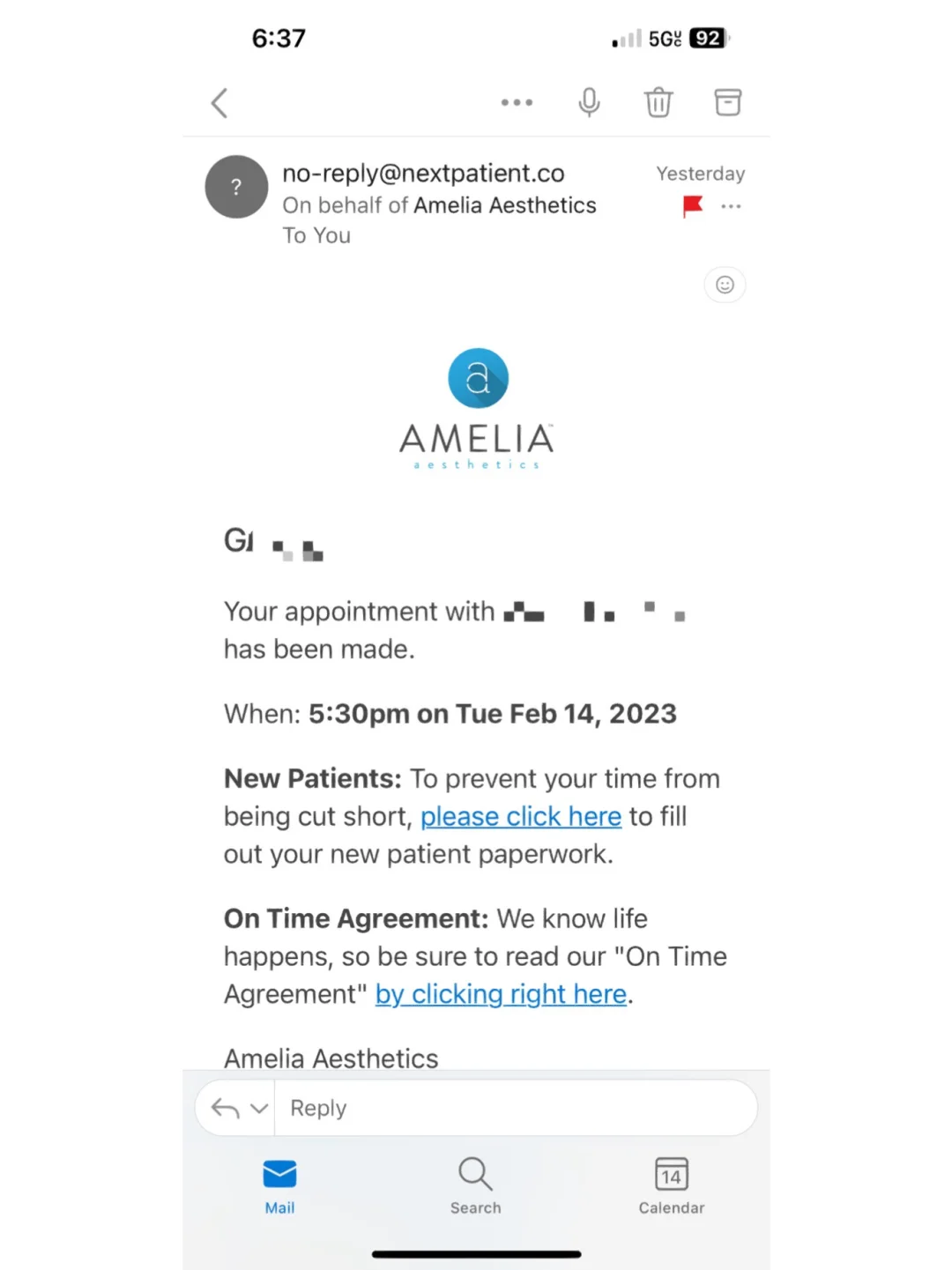
Task: Tap the reply arrow icon
Action: [226, 1109]
